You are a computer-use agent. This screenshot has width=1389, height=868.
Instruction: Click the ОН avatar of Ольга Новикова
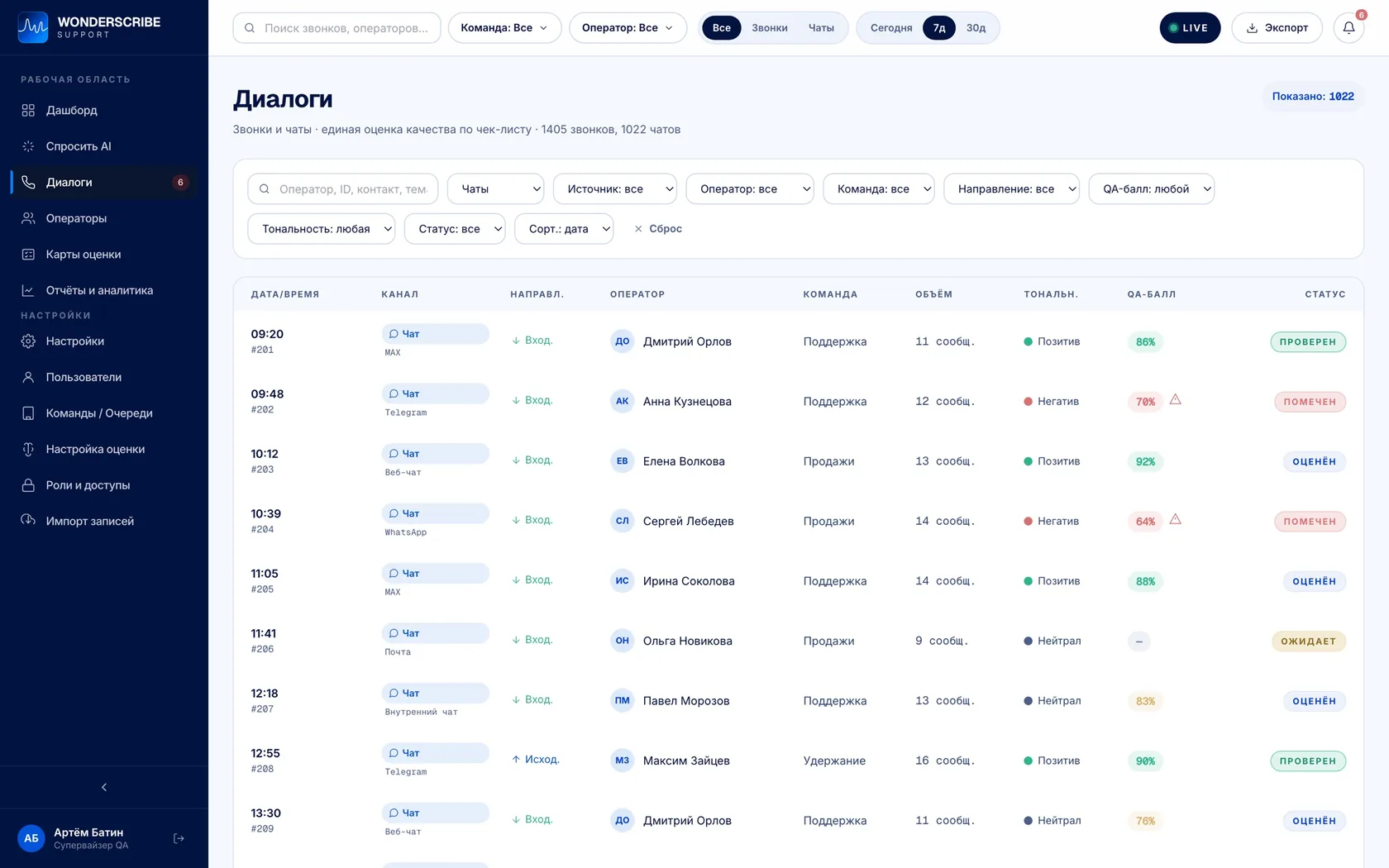[x=622, y=641]
